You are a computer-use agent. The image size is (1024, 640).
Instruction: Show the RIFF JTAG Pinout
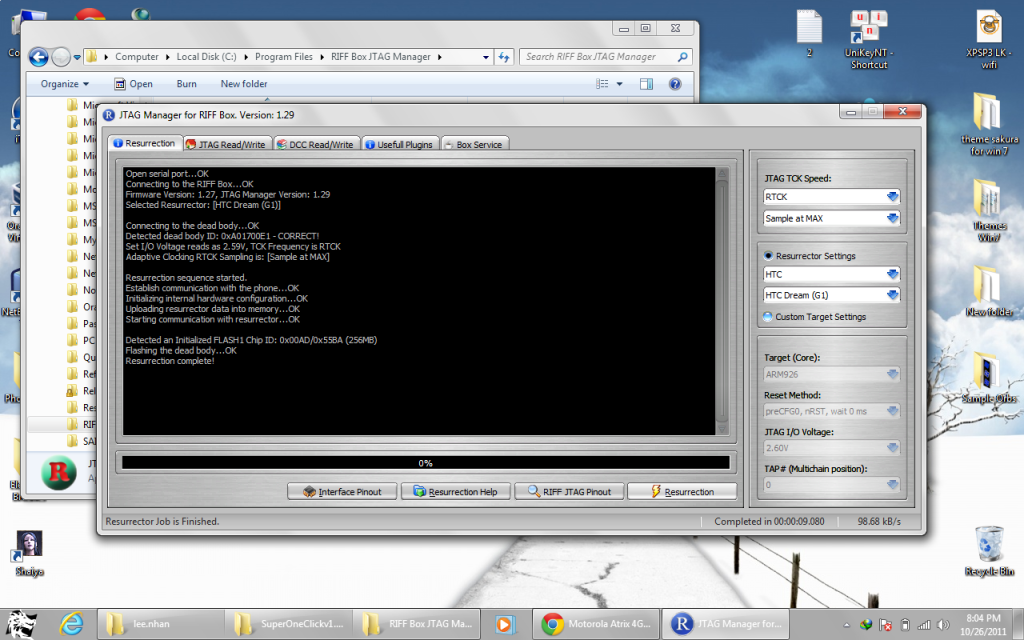569,492
